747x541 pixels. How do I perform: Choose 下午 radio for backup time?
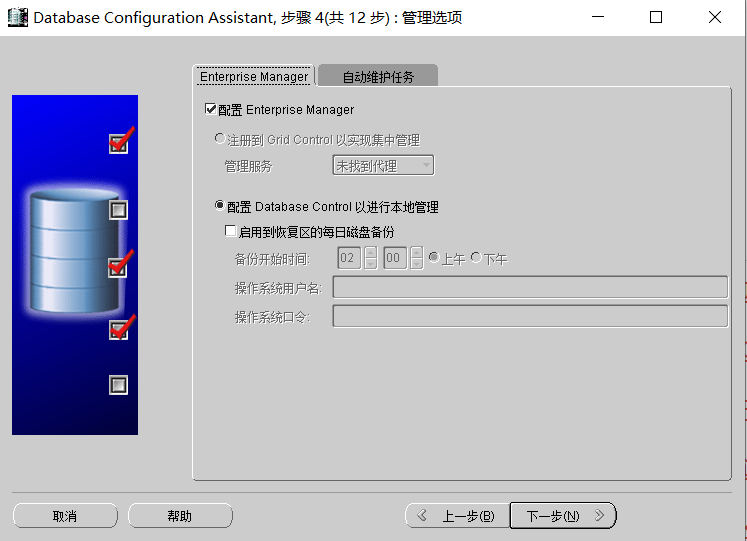coord(476,257)
